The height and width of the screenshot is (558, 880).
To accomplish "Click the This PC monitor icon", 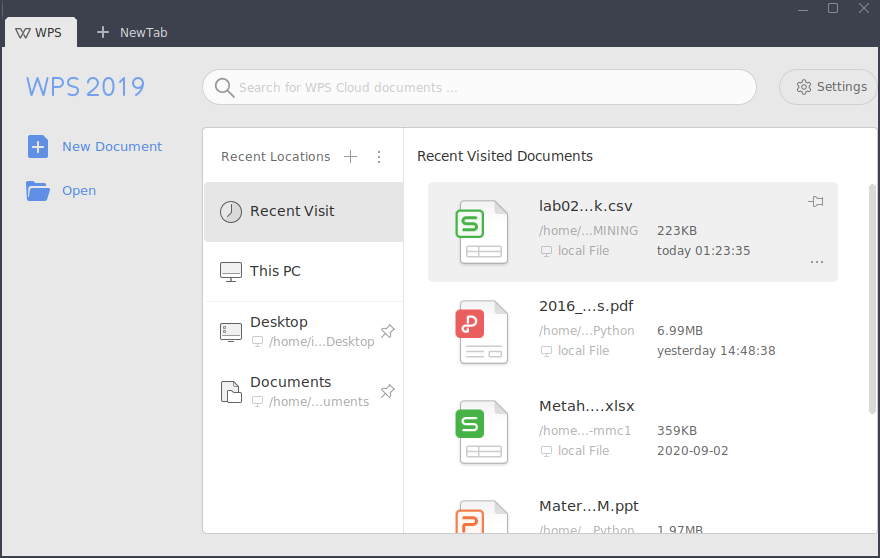I will (x=231, y=272).
